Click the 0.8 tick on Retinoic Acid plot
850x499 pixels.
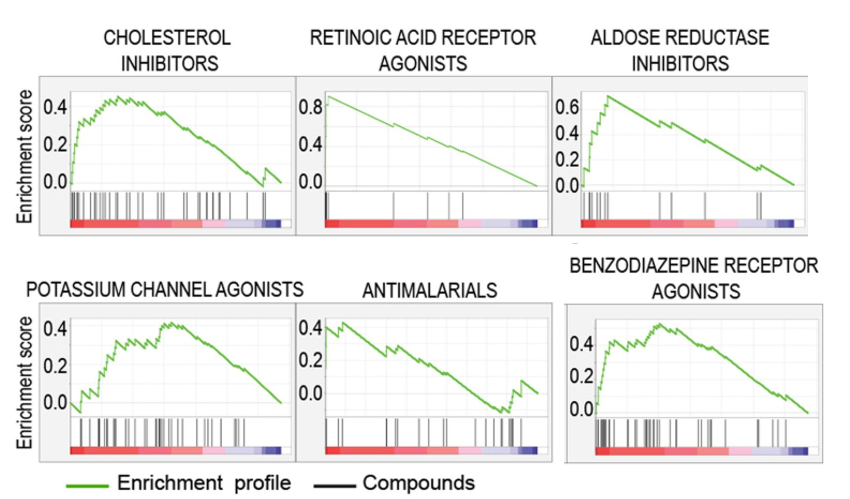pyautogui.click(x=309, y=105)
